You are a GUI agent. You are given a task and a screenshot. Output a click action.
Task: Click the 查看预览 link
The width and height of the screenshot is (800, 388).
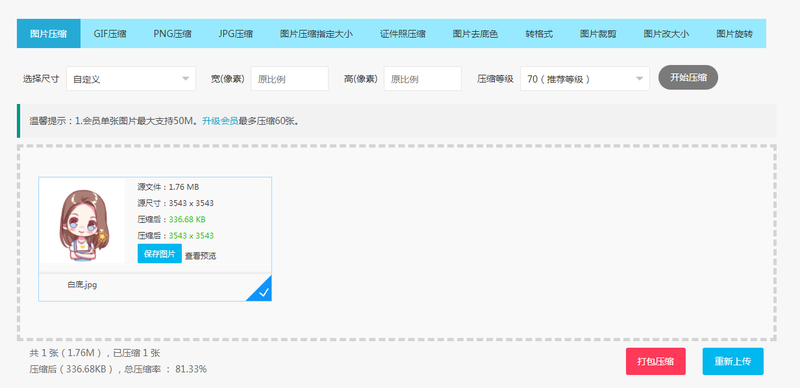click(x=201, y=256)
